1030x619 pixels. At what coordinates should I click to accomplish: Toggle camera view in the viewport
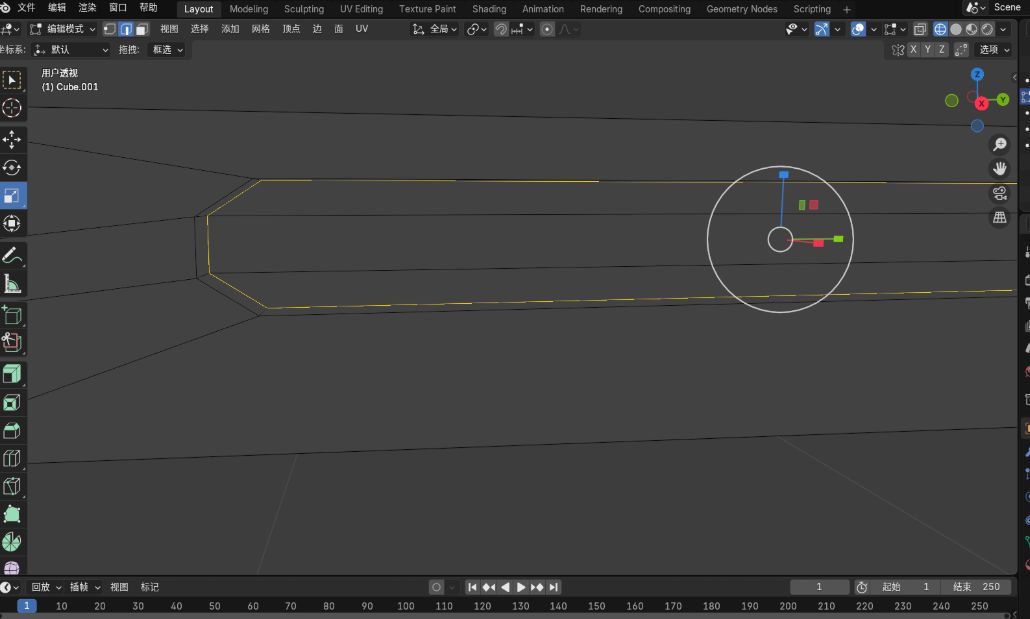(999, 193)
